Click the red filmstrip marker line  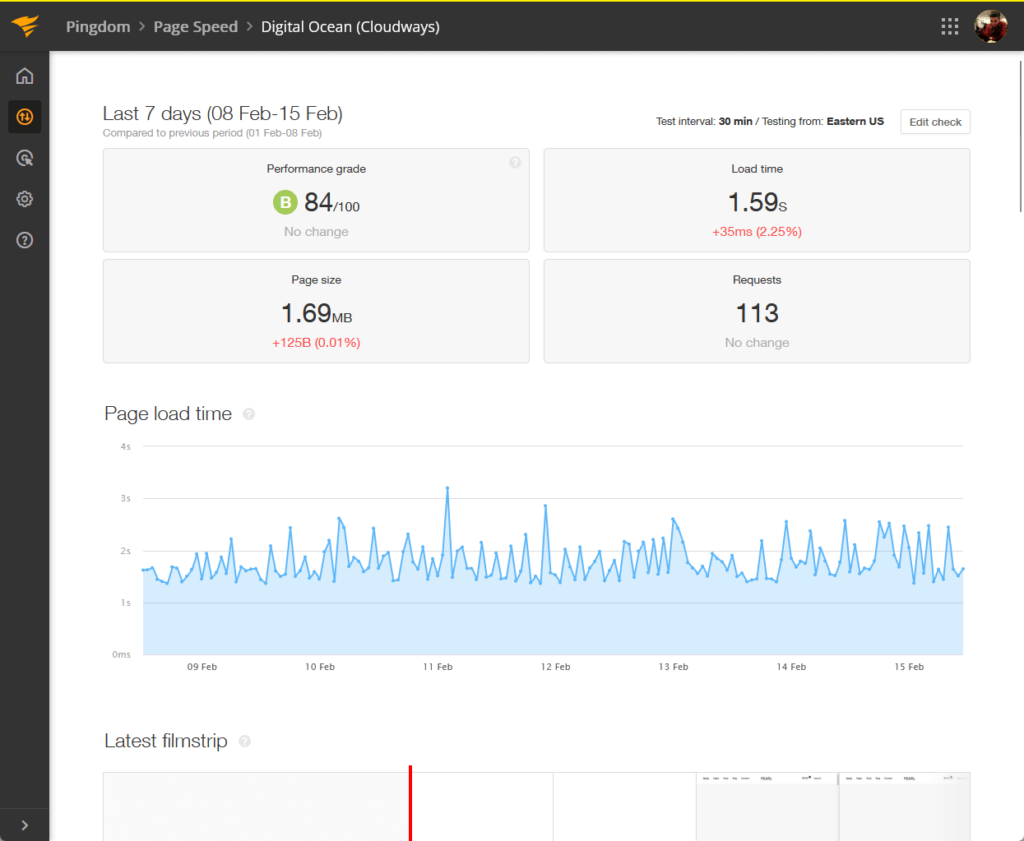tap(410, 803)
